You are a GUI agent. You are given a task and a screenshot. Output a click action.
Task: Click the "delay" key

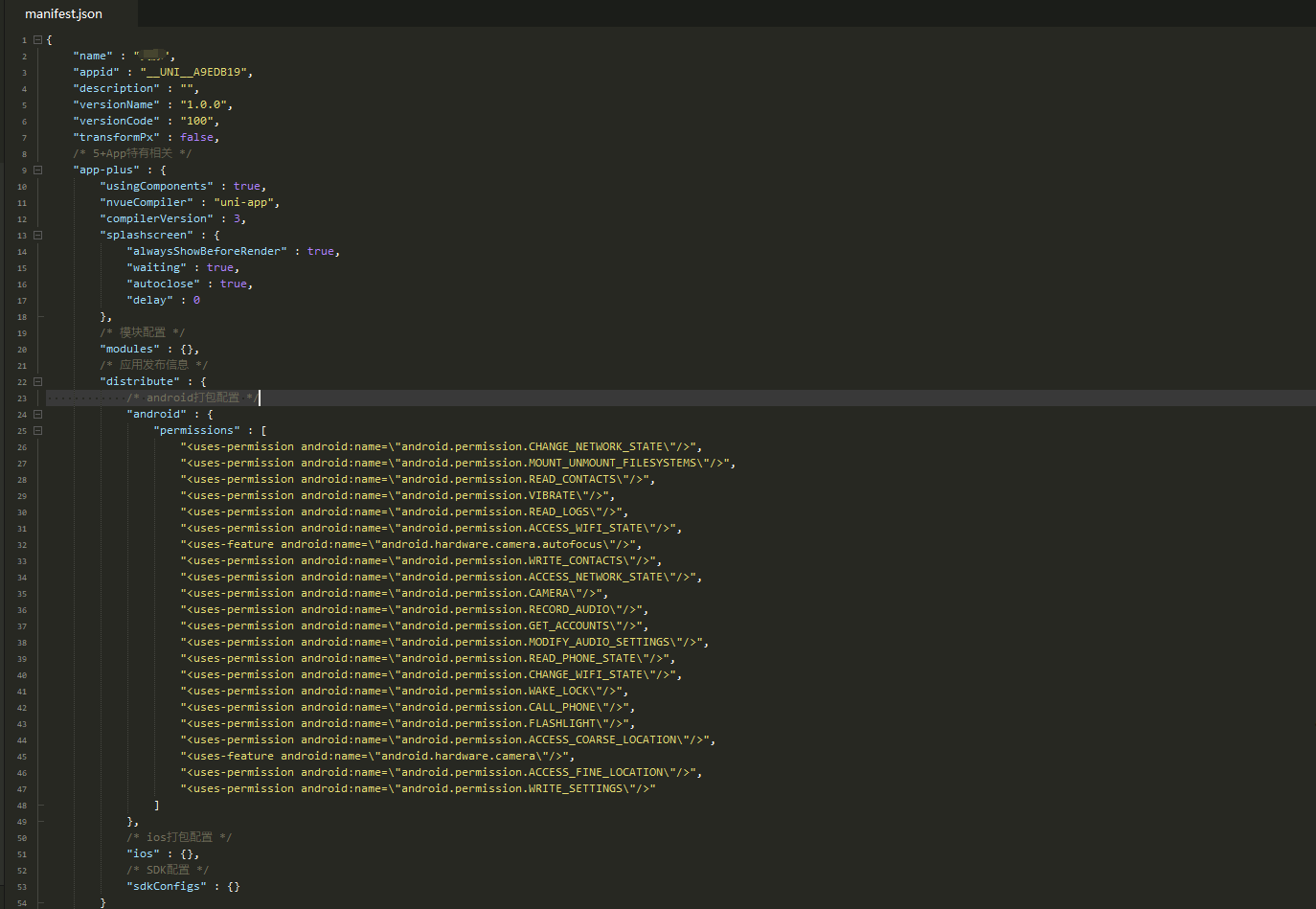(149, 300)
